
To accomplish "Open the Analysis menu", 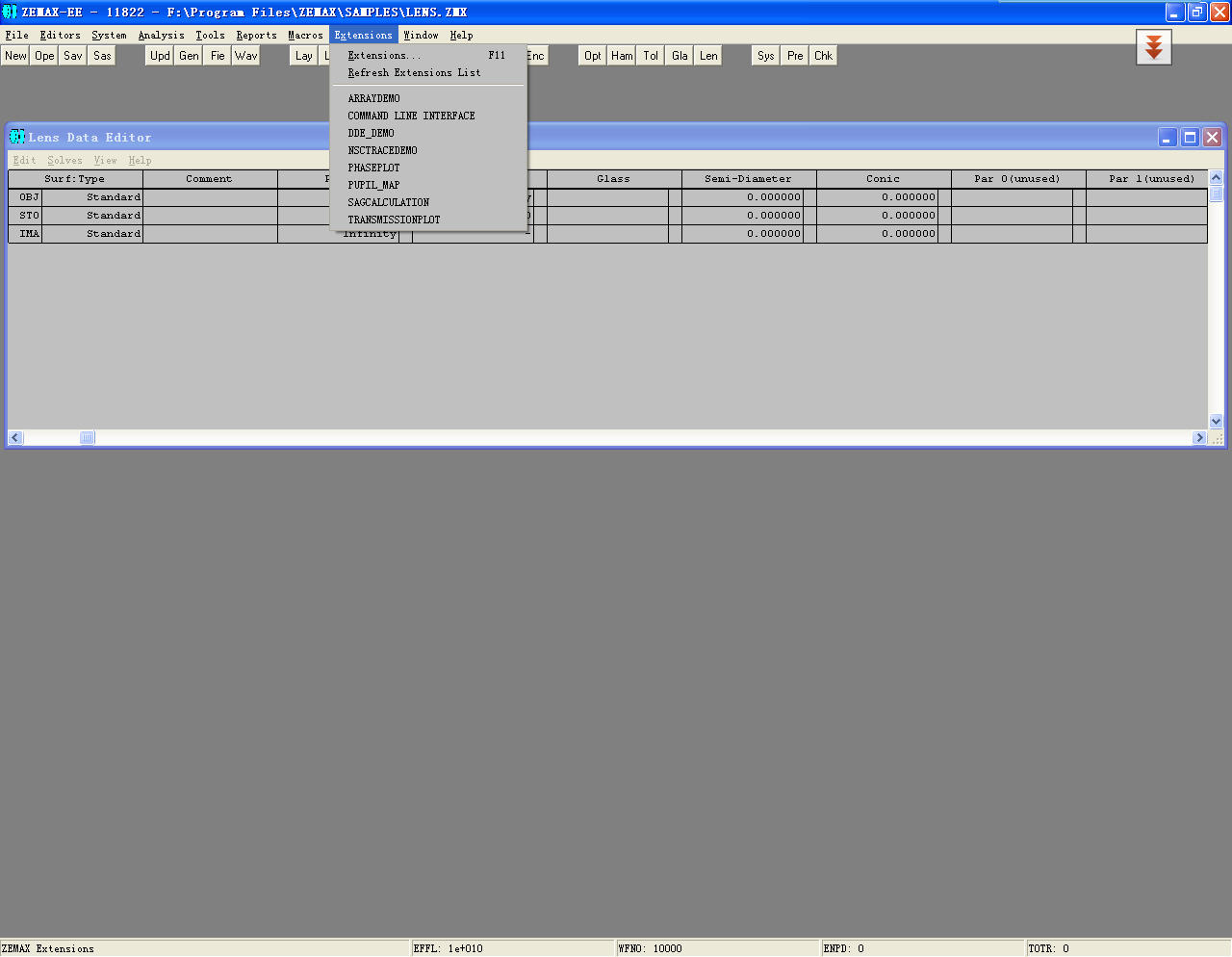I will (161, 35).
